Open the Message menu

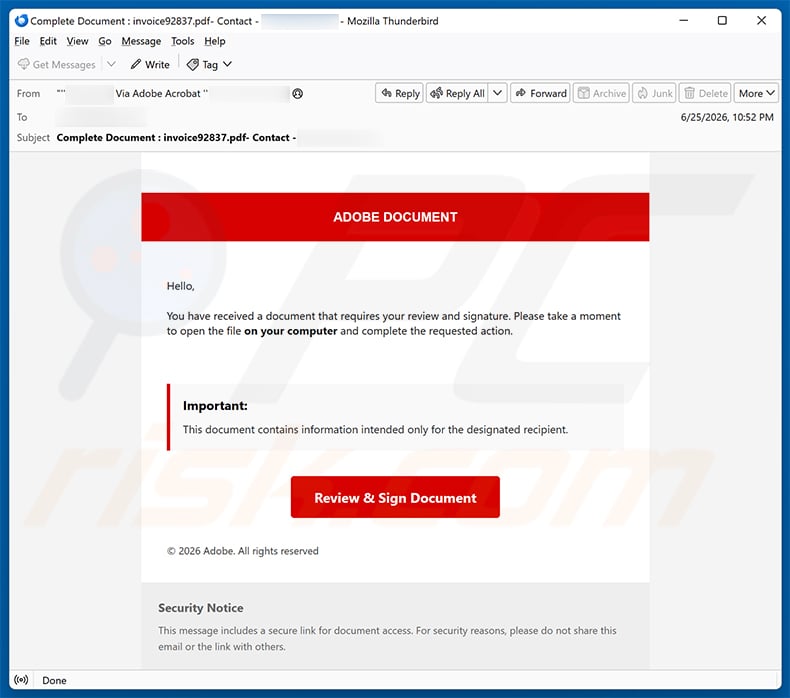[x=141, y=41]
